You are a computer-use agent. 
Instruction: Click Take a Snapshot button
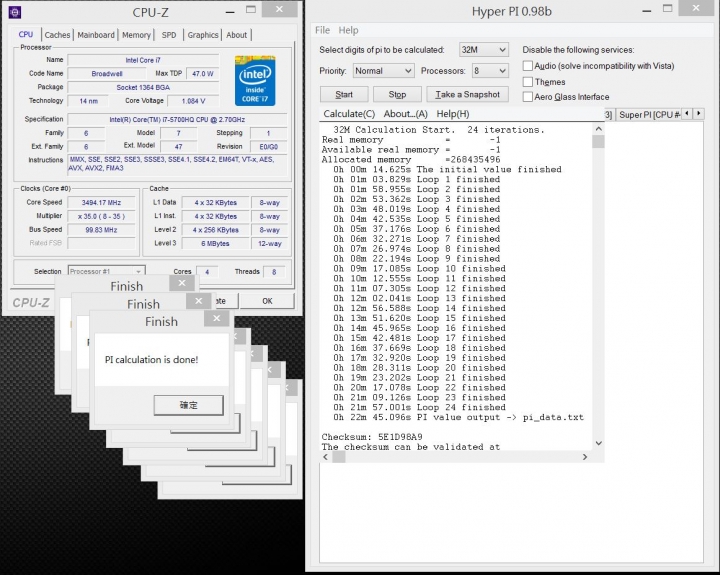tap(467, 95)
